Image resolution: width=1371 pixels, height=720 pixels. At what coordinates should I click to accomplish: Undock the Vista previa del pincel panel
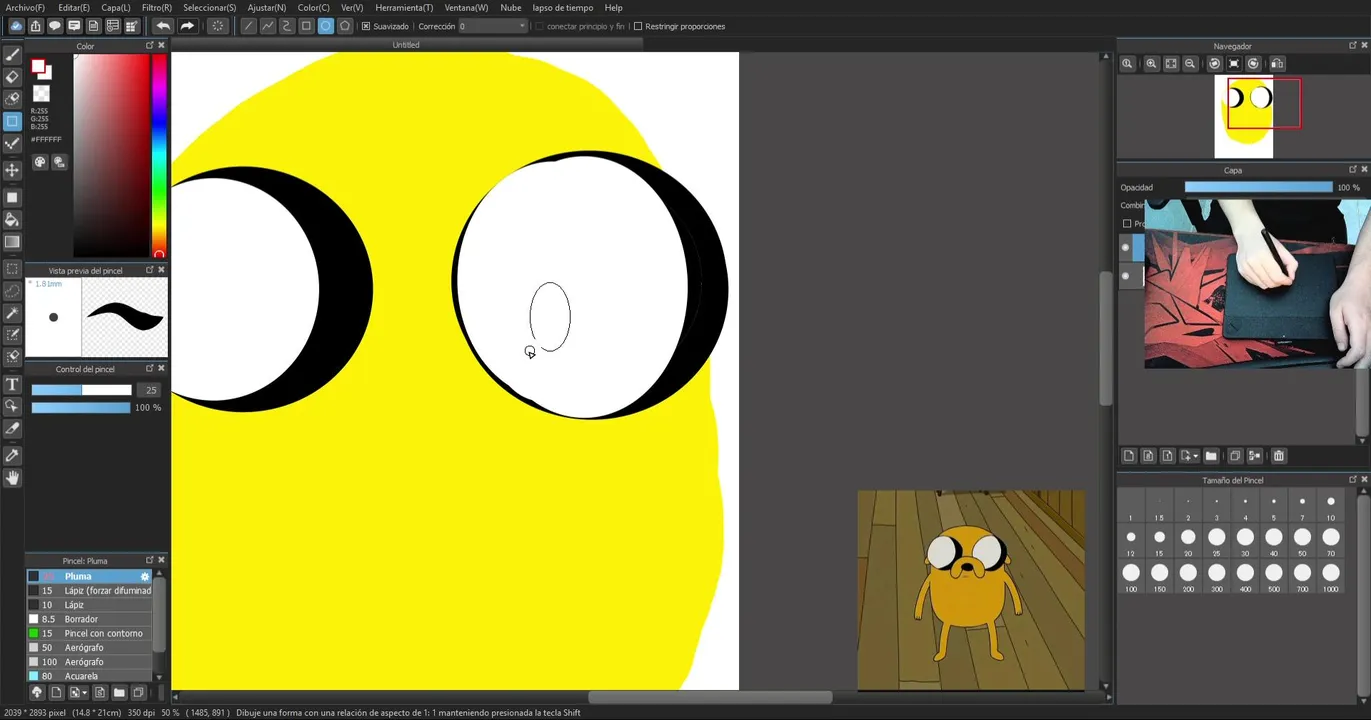(x=150, y=270)
